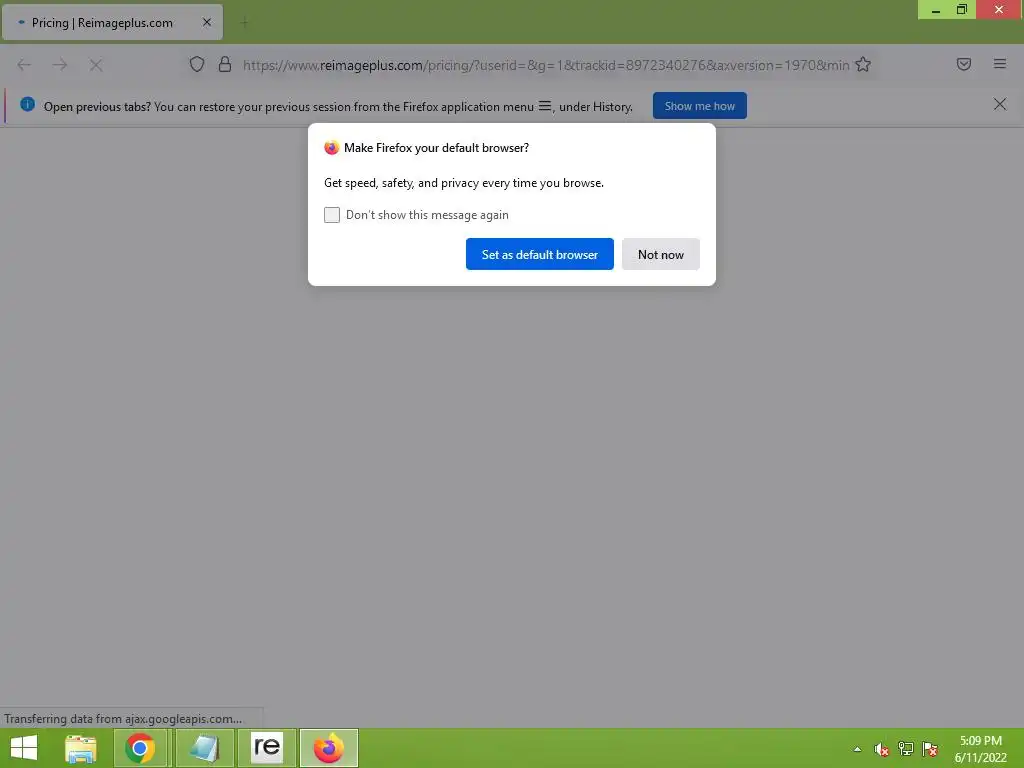Viewport: 1024px width, 768px height.
Task: Click the muted volume tray icon
Action: pyautogui.click(x=882, y=749)
